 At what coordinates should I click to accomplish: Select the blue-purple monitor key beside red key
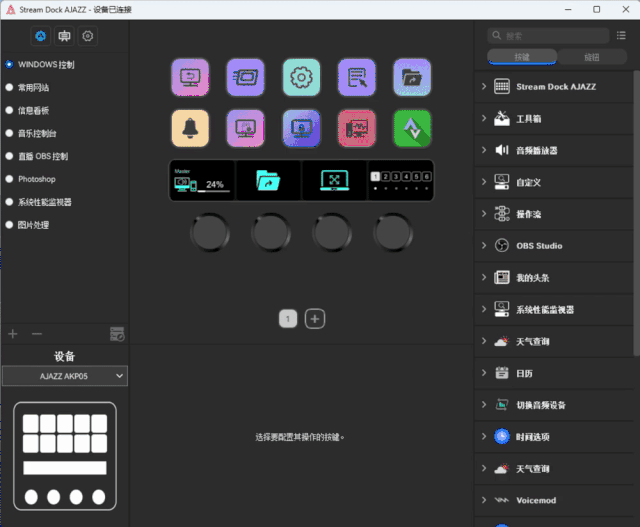(x=301, y=128)
